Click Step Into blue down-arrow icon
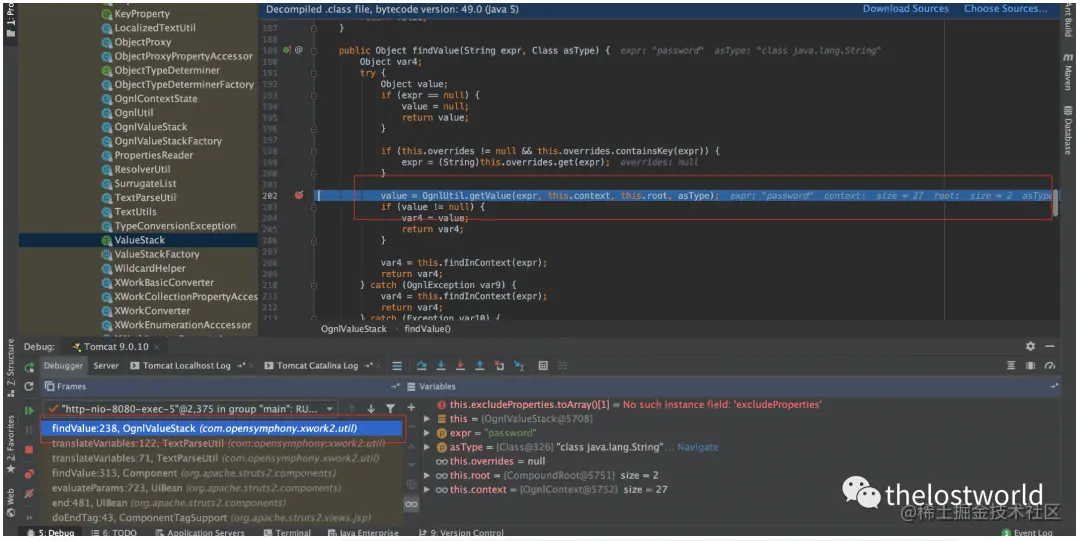This screenshot has width=1080, height=541. [x=442, y=366]
